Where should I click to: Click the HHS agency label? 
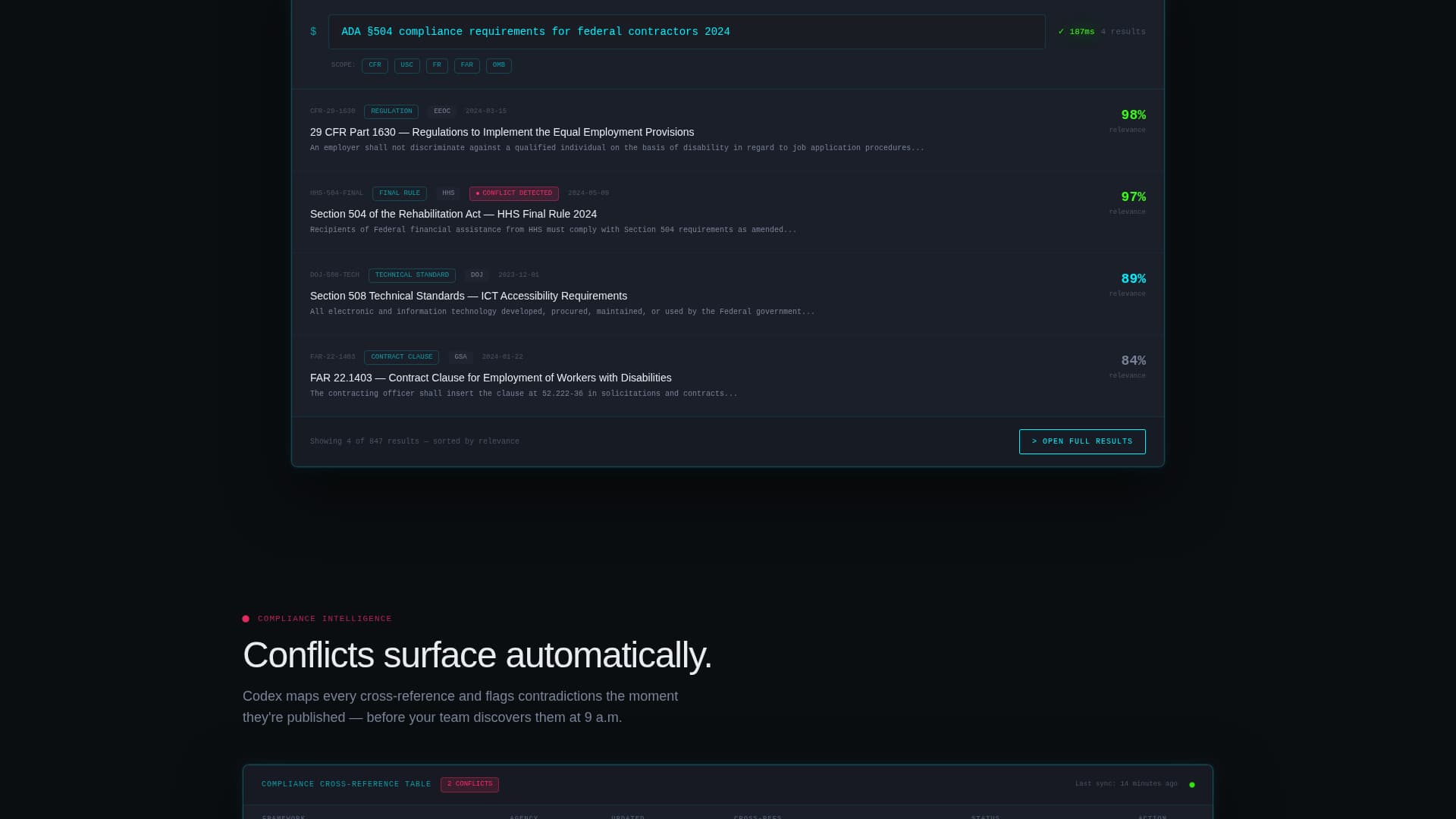[x=448, y=193]
